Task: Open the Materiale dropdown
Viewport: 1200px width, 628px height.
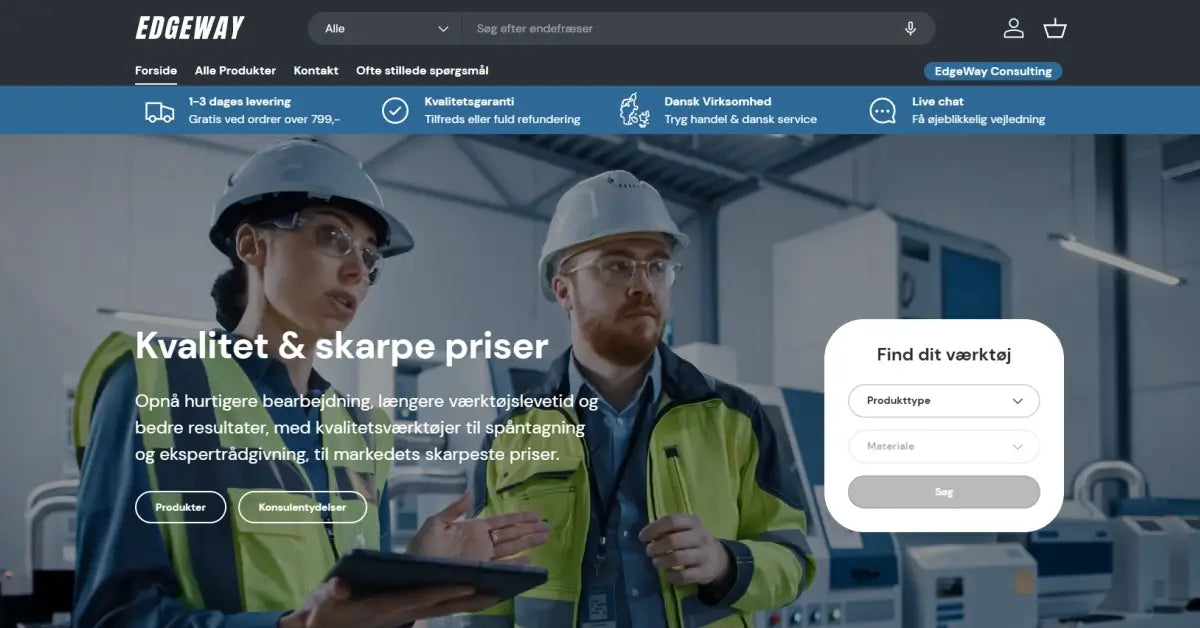Action: [x=943, y=447]
